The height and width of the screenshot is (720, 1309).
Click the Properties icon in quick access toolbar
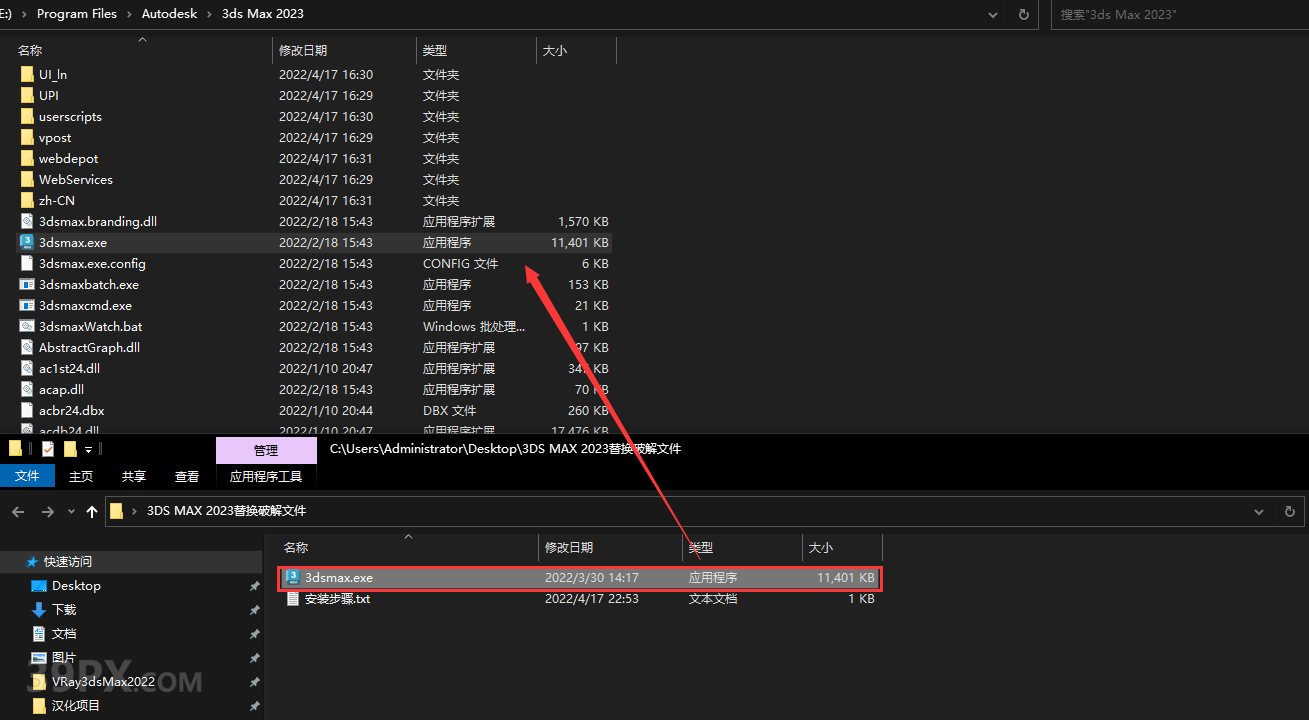[x=48, y=449]
